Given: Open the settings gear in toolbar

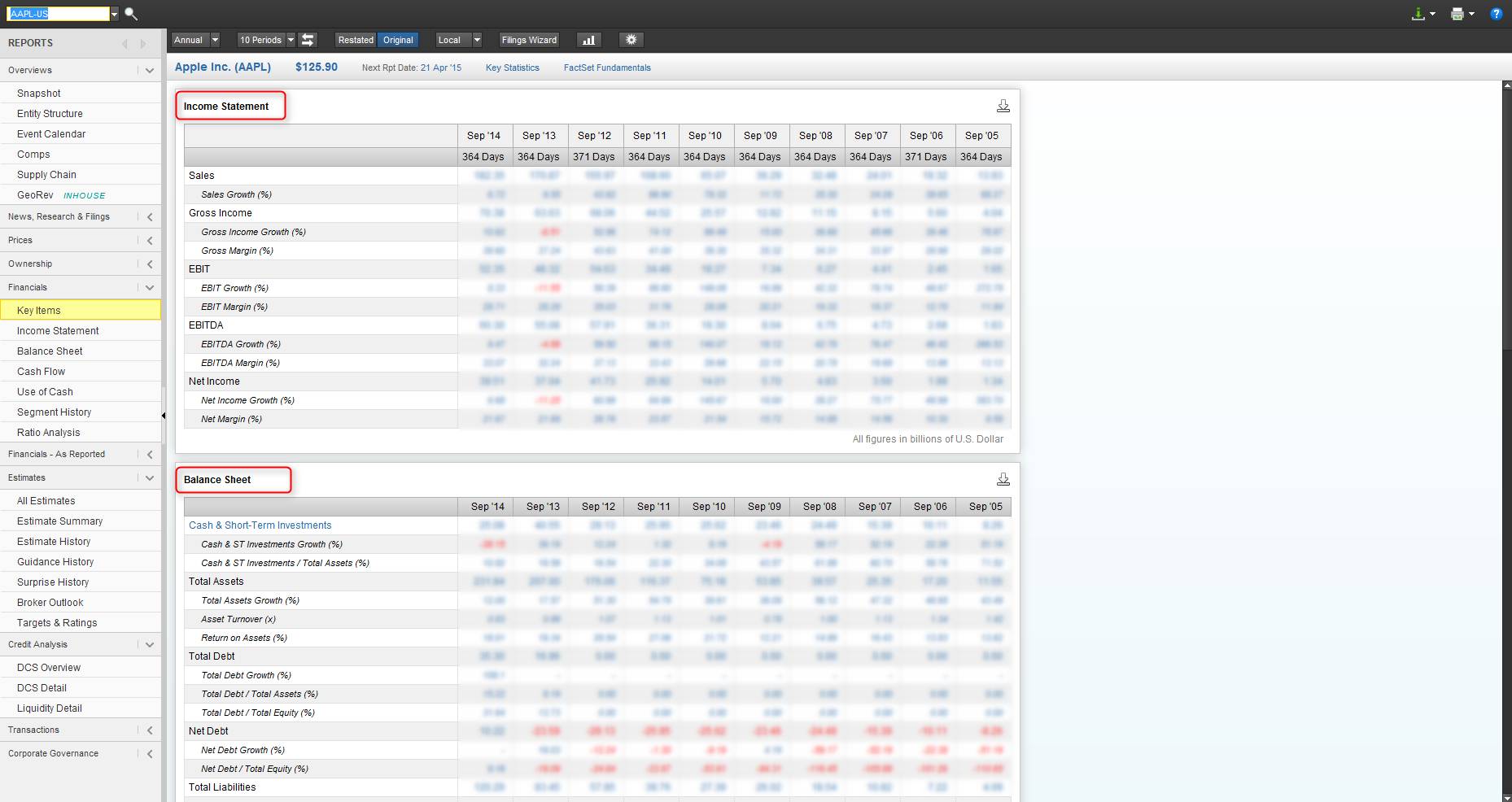Looking at the screenshot, I should click(631, 40).
